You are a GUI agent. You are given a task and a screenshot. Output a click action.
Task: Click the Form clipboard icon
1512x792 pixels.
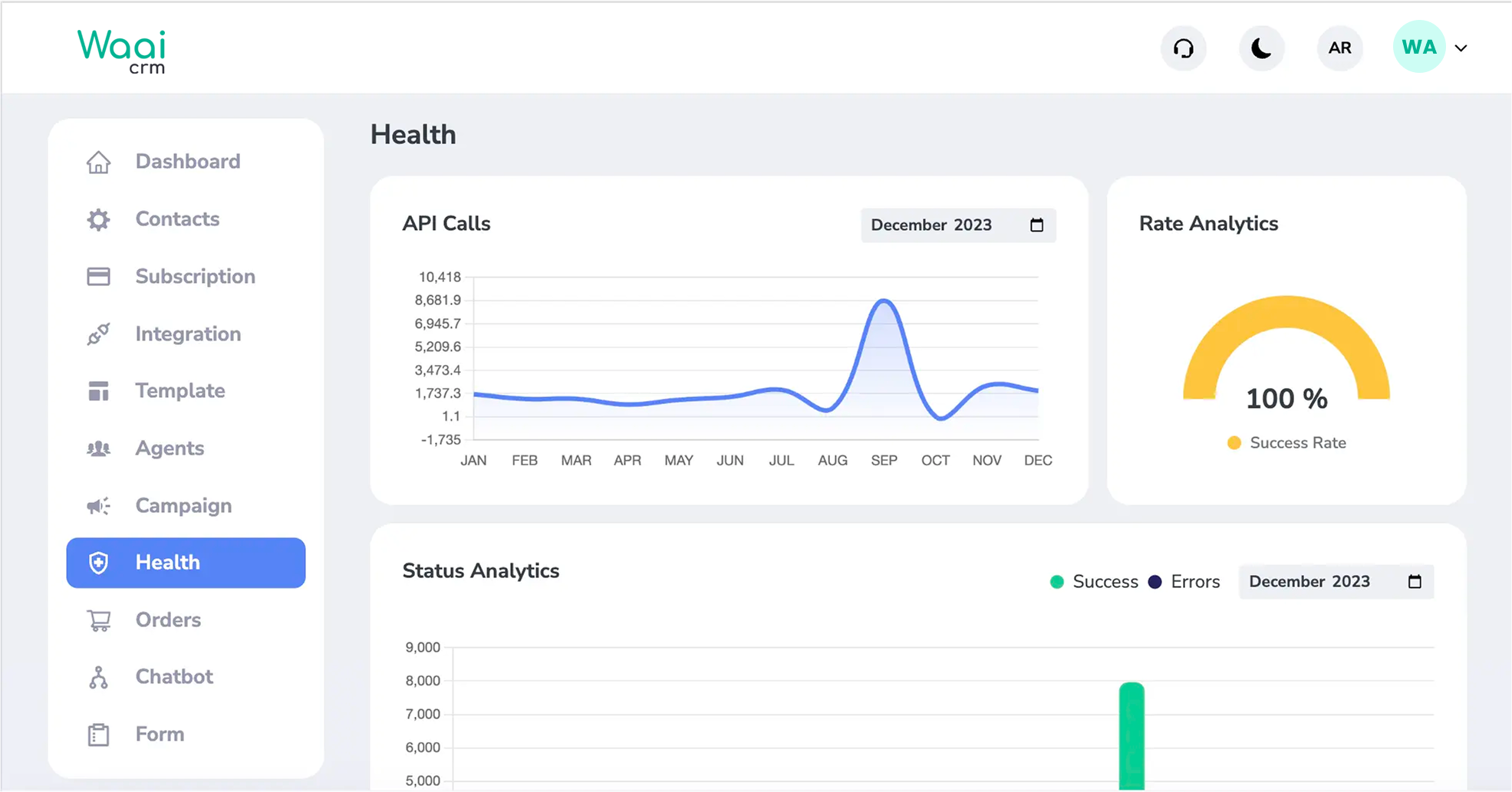pos(98,734)
